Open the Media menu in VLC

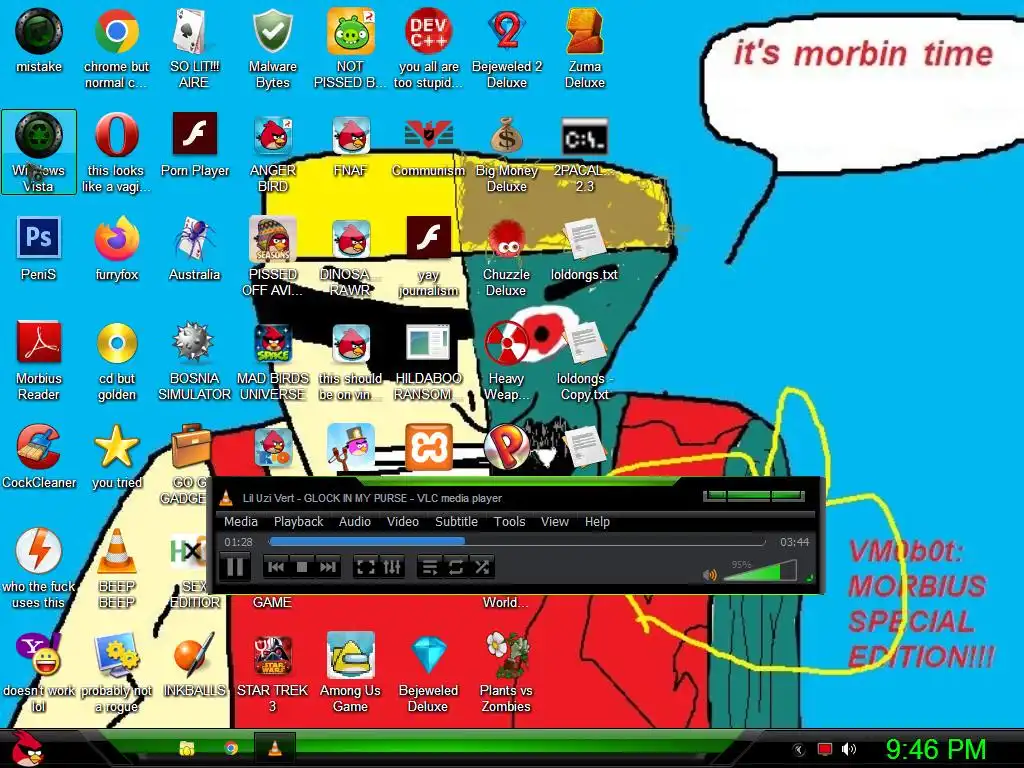pyautogui.click(x=240, y=521)
